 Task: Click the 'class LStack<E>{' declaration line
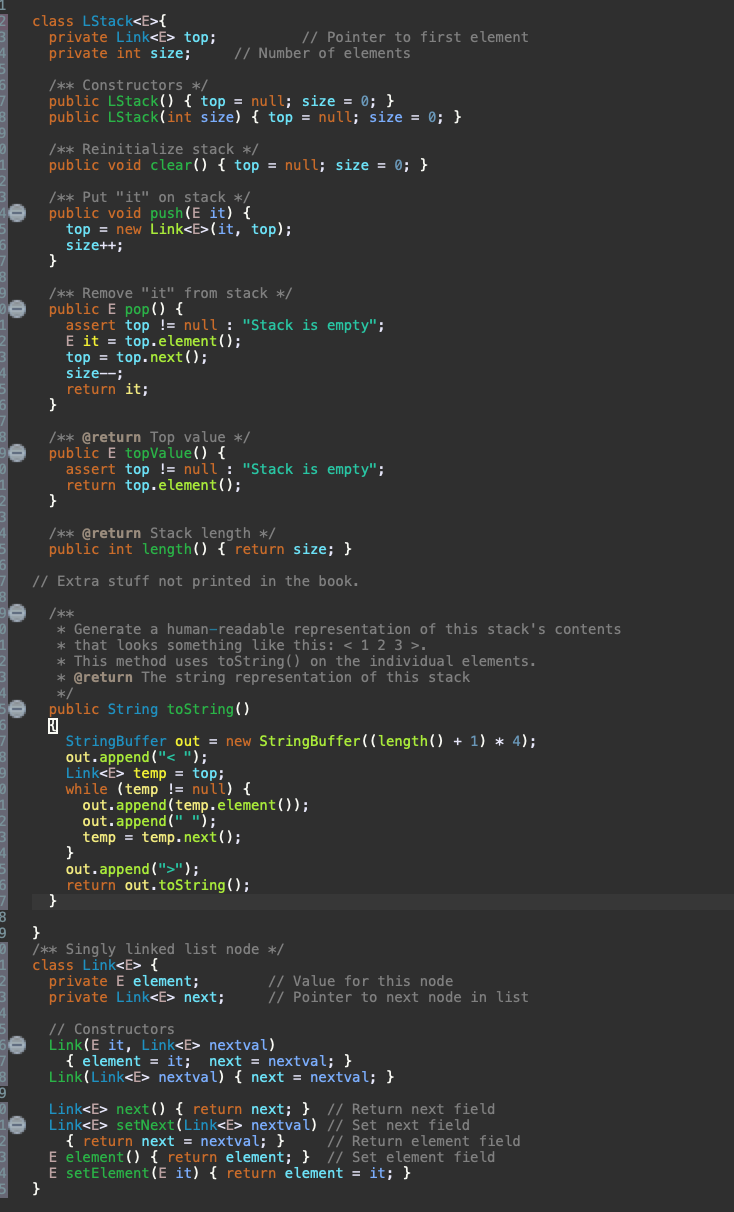click(x=100, y=21)
